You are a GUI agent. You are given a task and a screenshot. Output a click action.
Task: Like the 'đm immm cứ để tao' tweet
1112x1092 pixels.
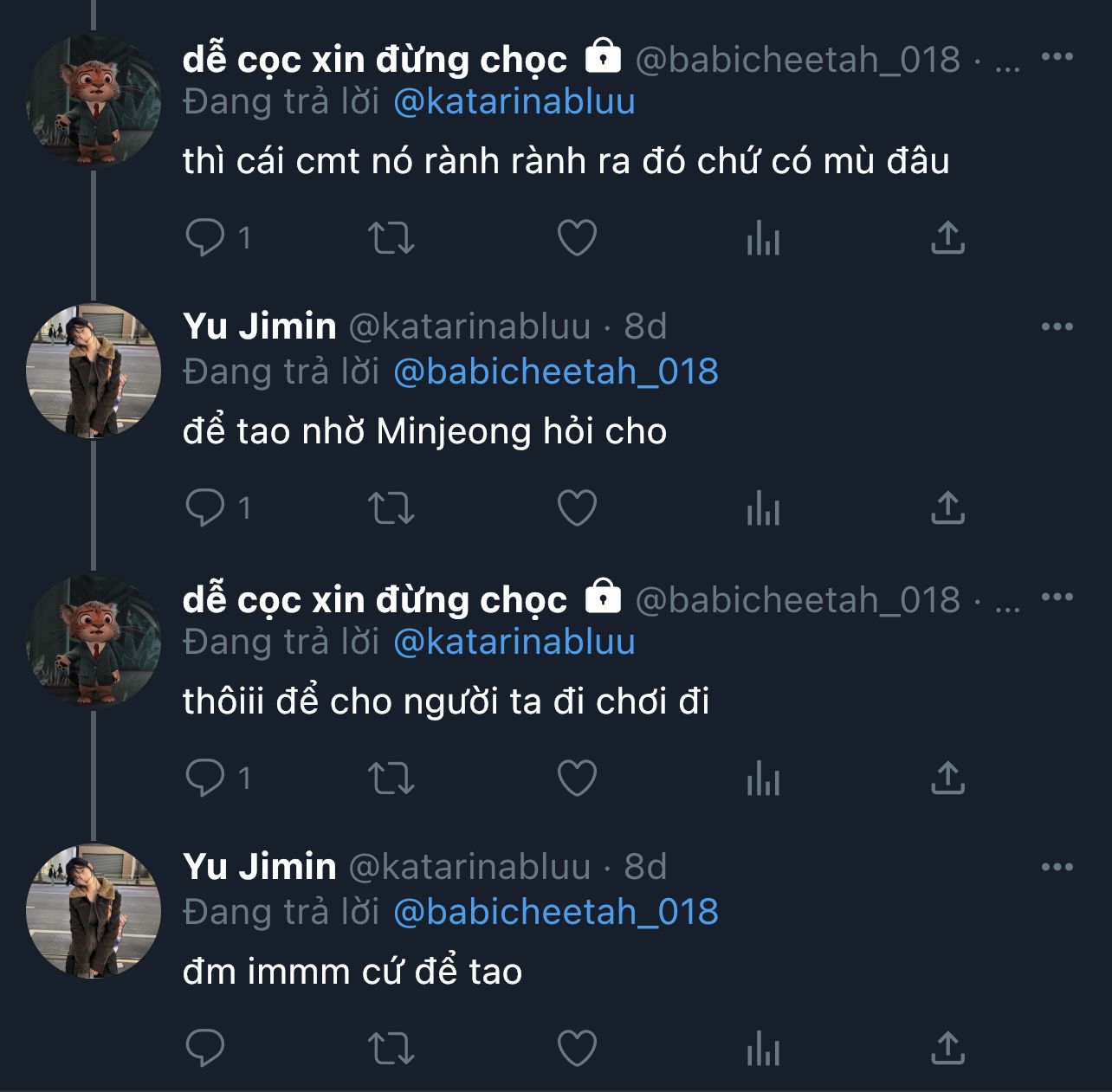point(577,1049)
